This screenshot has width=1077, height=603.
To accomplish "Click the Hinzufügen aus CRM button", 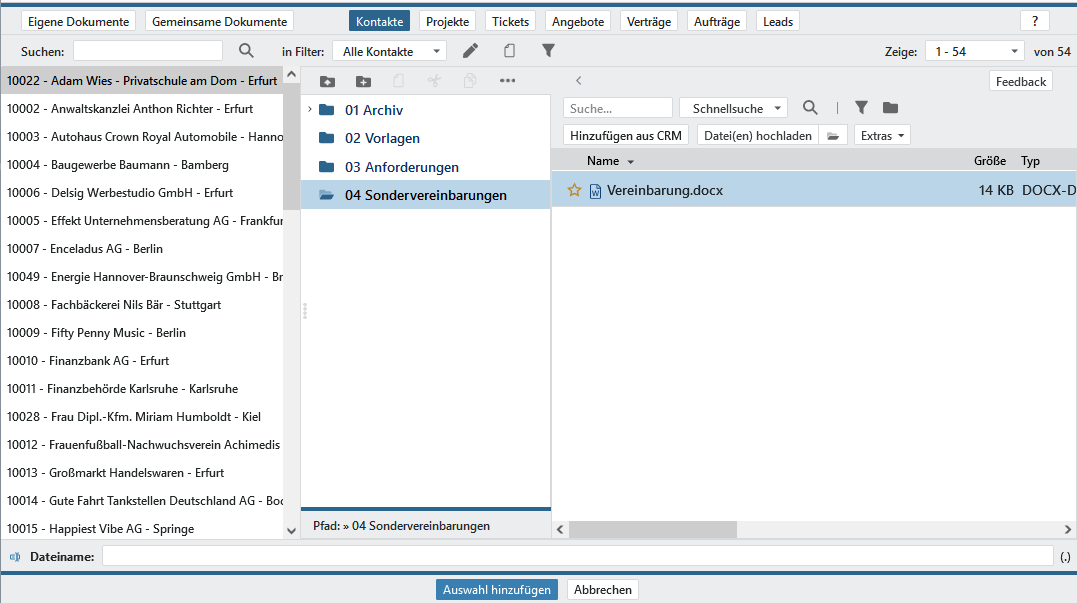I will 626,136.
